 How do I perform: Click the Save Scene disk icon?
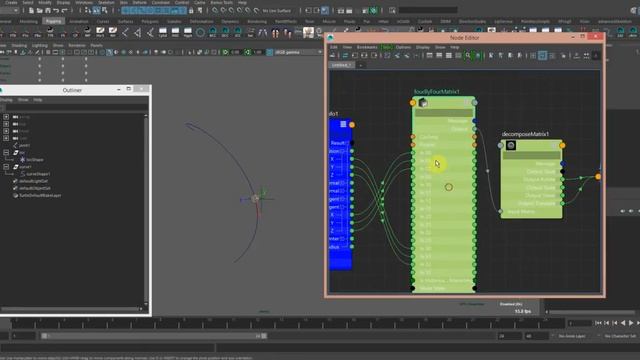(48, 11)
